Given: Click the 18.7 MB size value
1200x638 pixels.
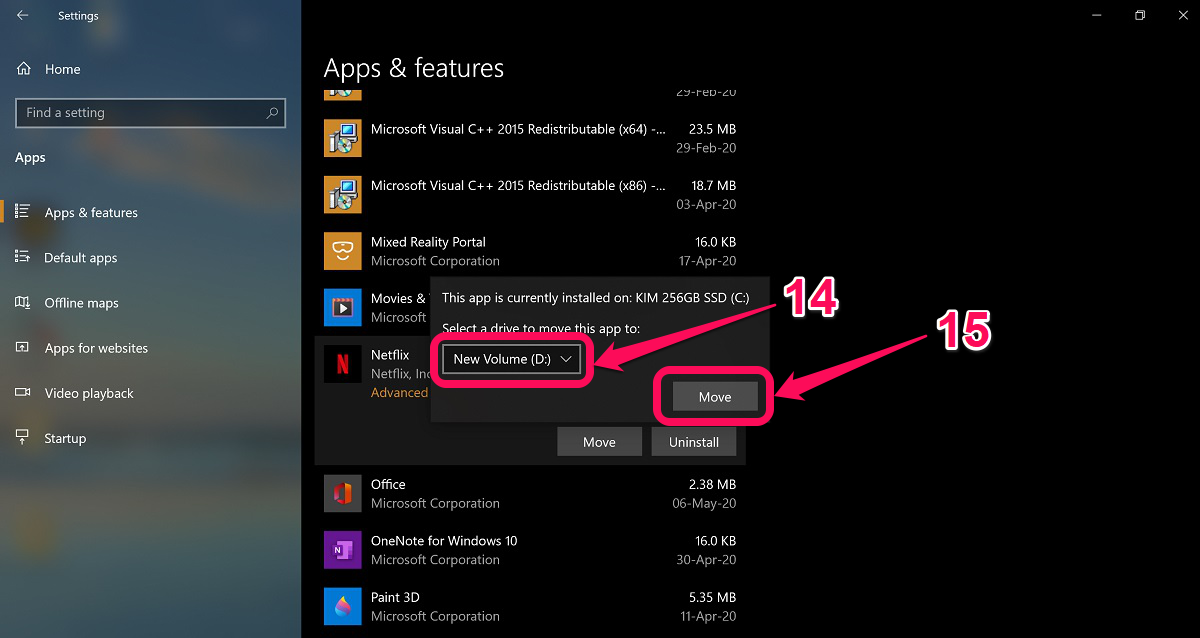Looking at the screenshot, I should pyautogui.click(x=712, y=185).
